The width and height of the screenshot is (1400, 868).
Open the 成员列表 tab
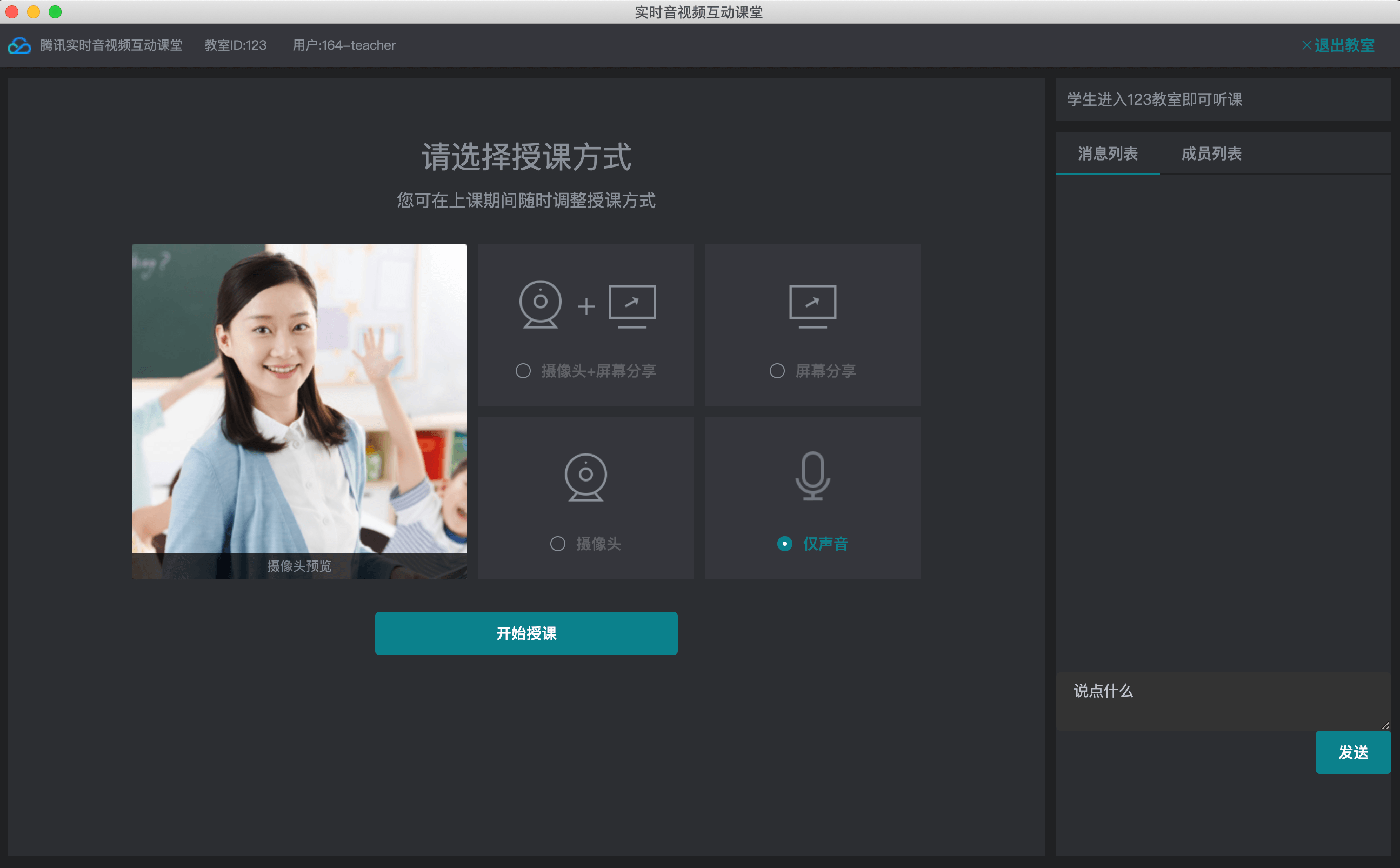pos(1211,153)
